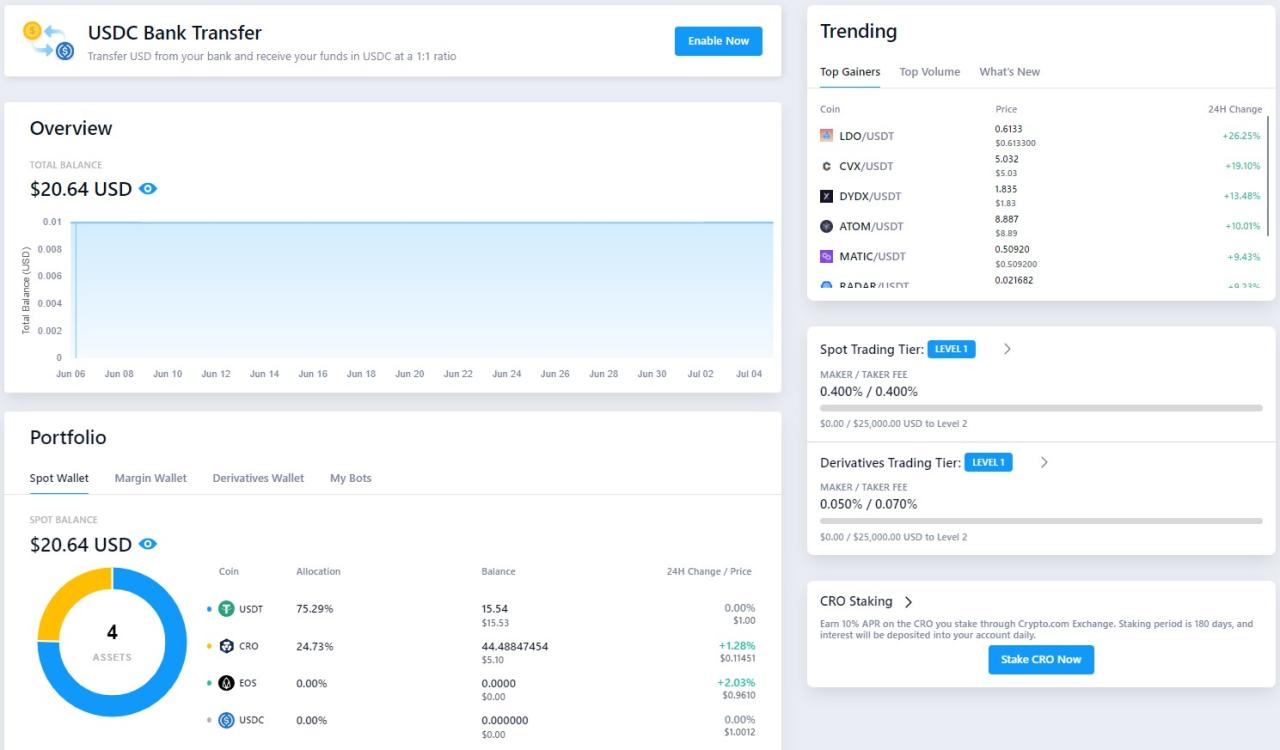
Task: Open the Margin Wallet tab
Action: click(x=150, y=478)
